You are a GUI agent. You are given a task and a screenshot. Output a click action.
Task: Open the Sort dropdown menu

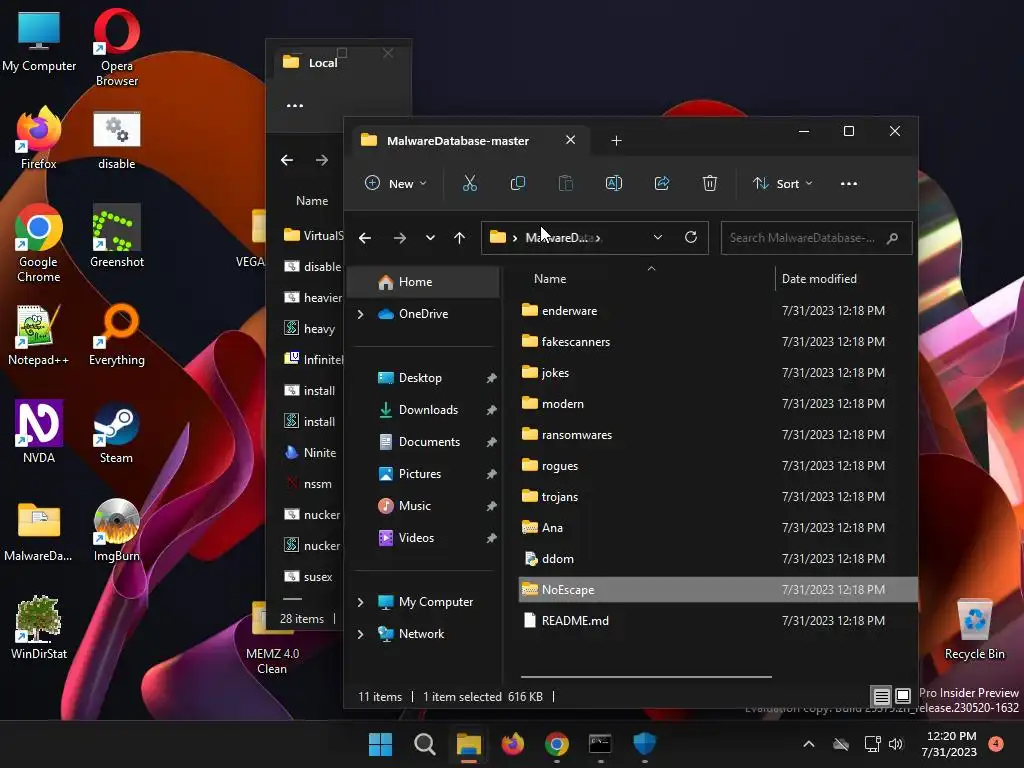point(782,184)
